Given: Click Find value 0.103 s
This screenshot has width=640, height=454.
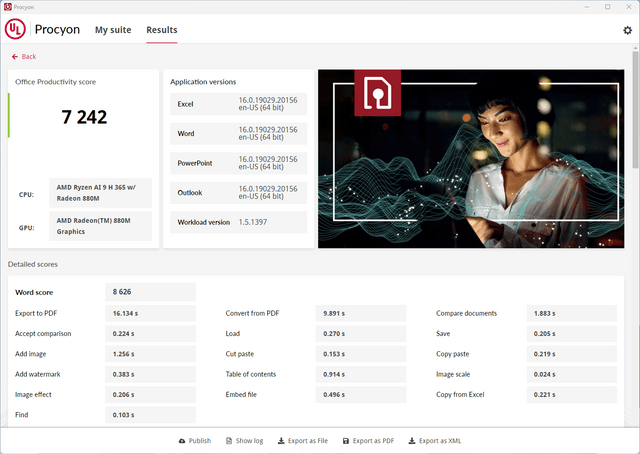Looking at the screenshot, I should click(x=151, y=415).
